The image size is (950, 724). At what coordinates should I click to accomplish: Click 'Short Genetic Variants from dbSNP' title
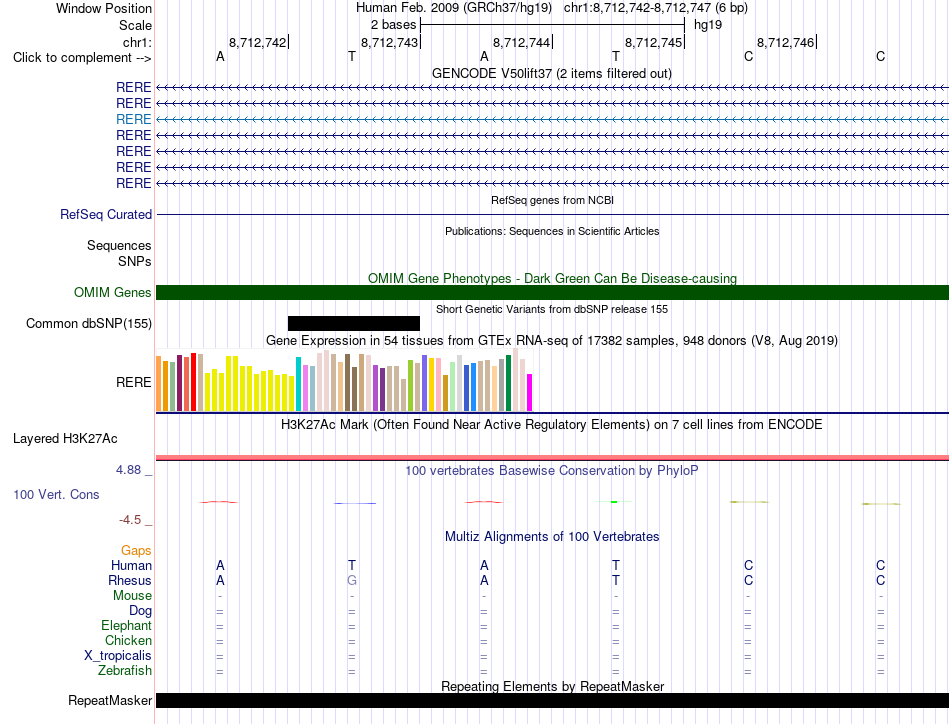pos(552,309)
